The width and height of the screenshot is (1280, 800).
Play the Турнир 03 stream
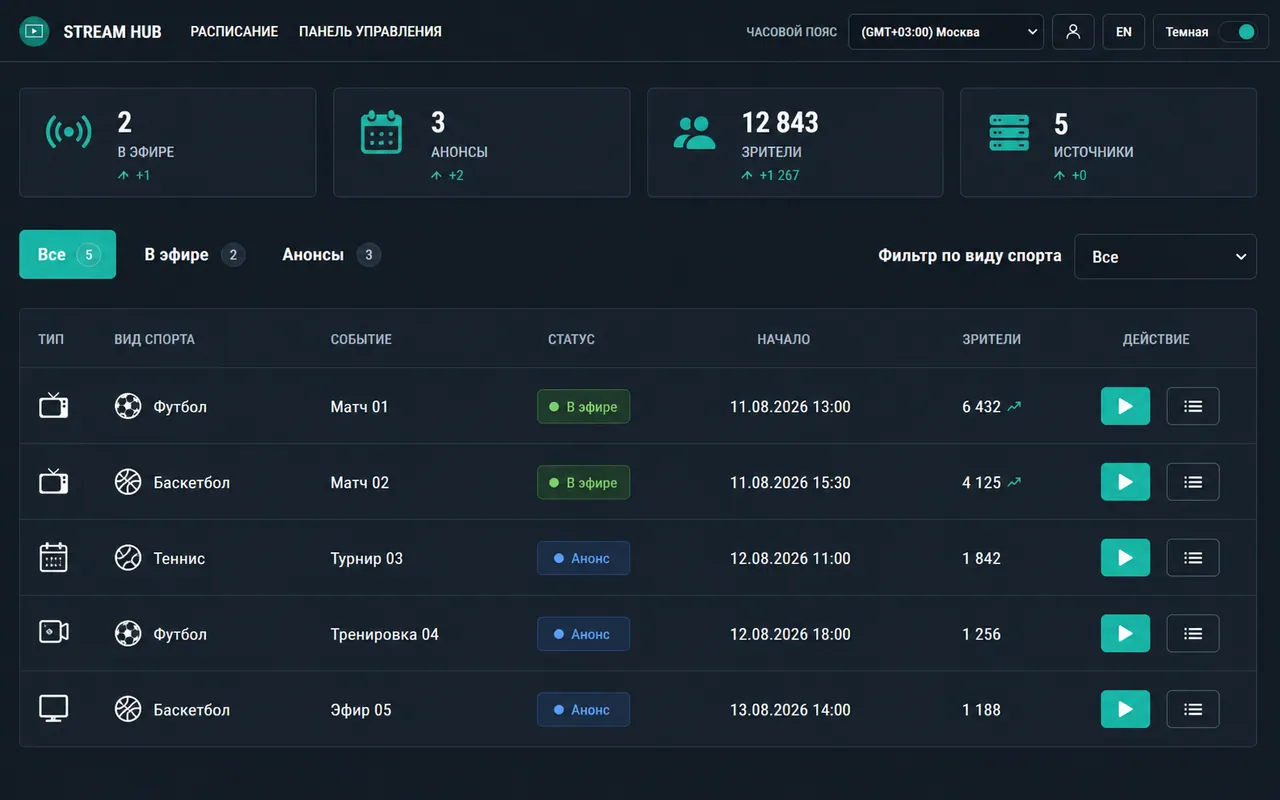point(1126,558)
